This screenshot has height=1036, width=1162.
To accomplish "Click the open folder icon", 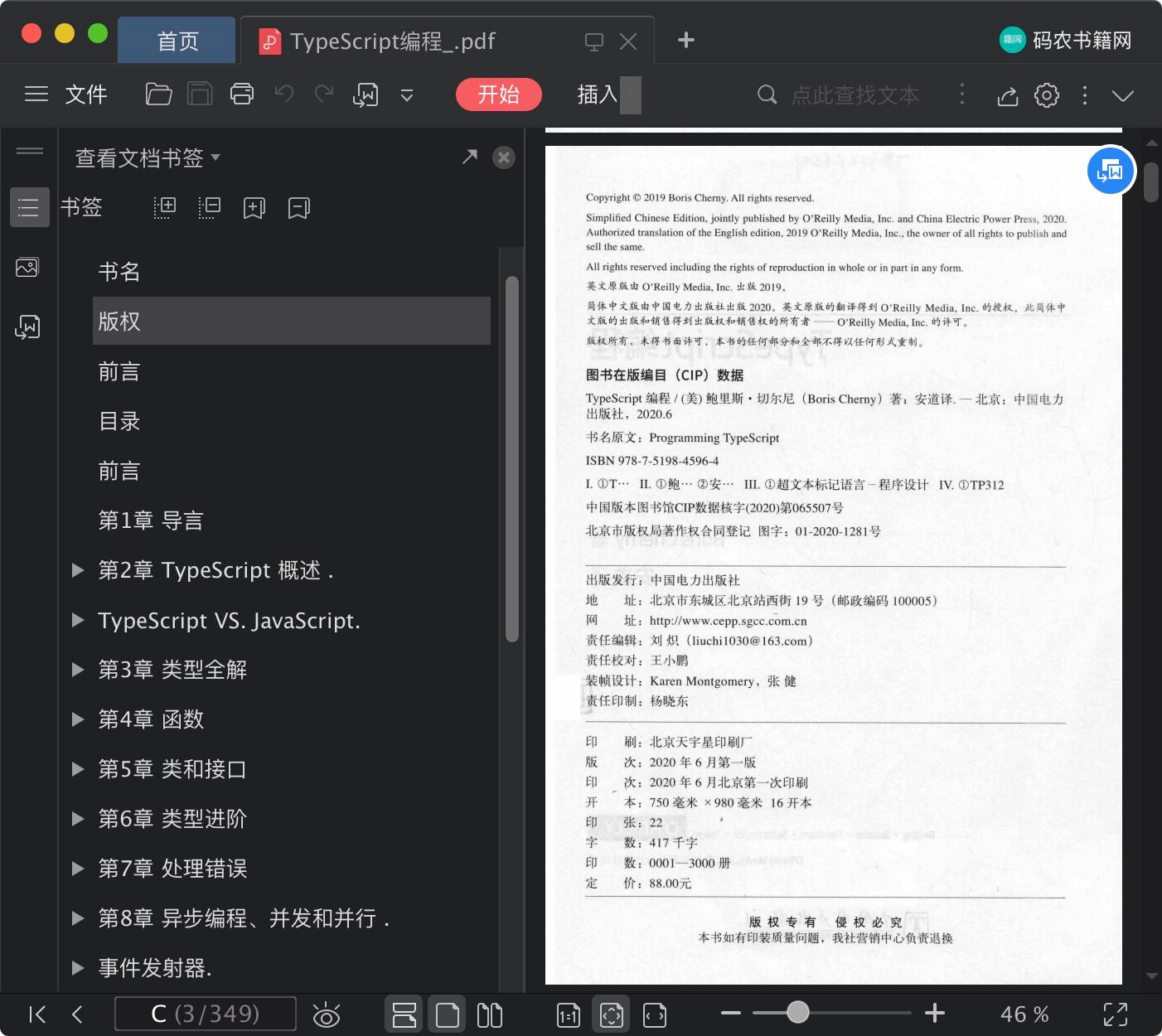I will pyautogui.click(x=158, y=94).
